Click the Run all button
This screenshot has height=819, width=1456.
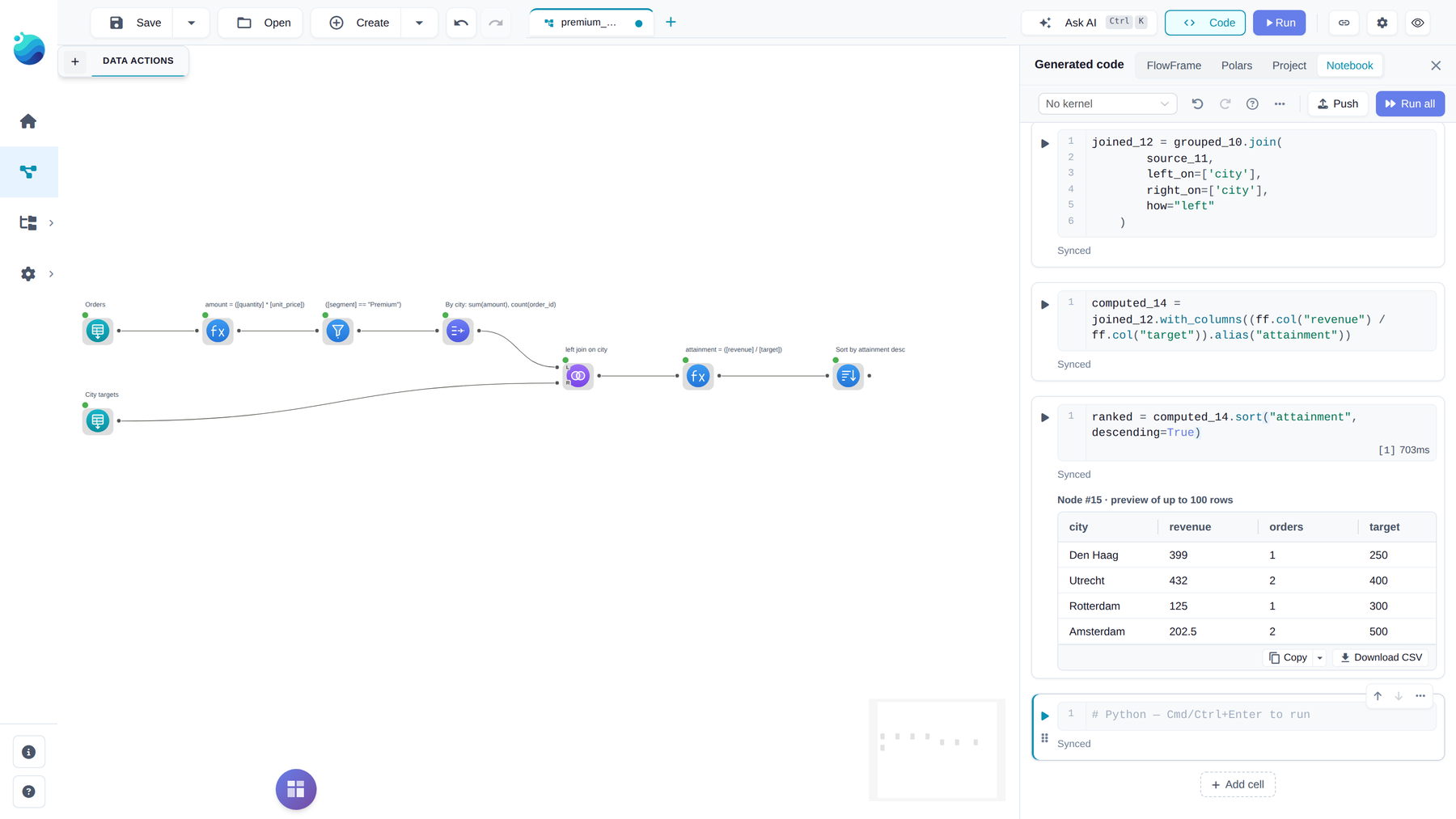[1410, 103]
